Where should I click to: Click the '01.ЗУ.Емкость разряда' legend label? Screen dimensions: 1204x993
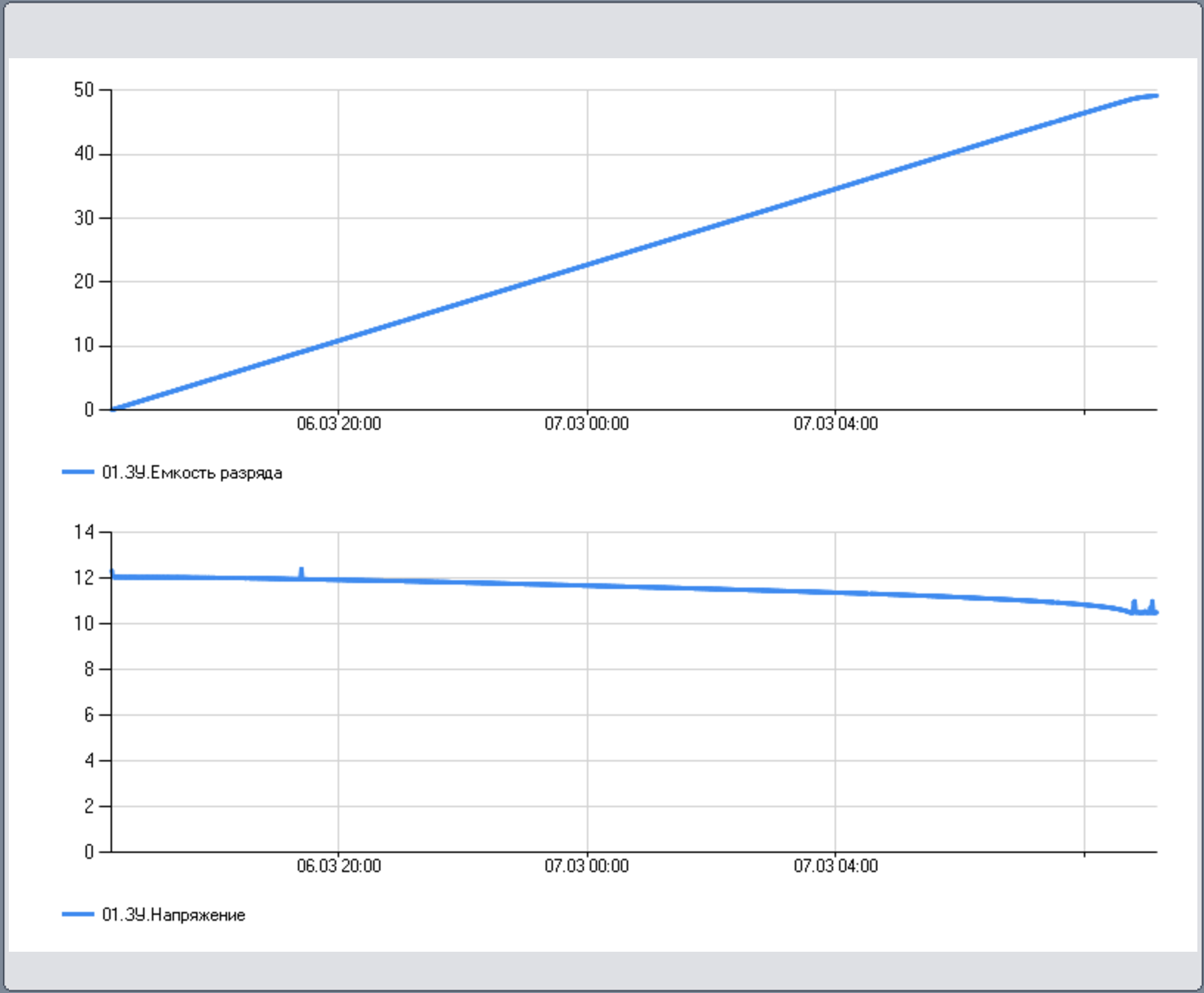point(192,473)
